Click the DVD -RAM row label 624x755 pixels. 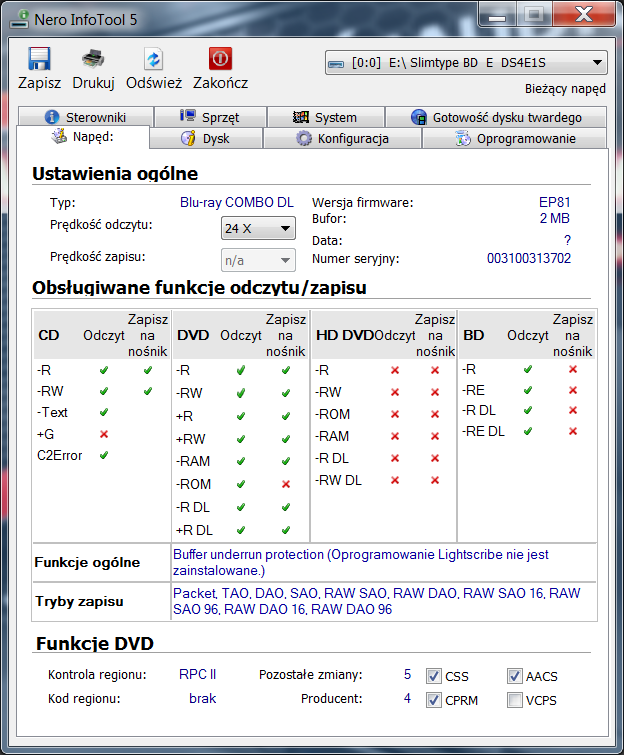coord(193,461)
